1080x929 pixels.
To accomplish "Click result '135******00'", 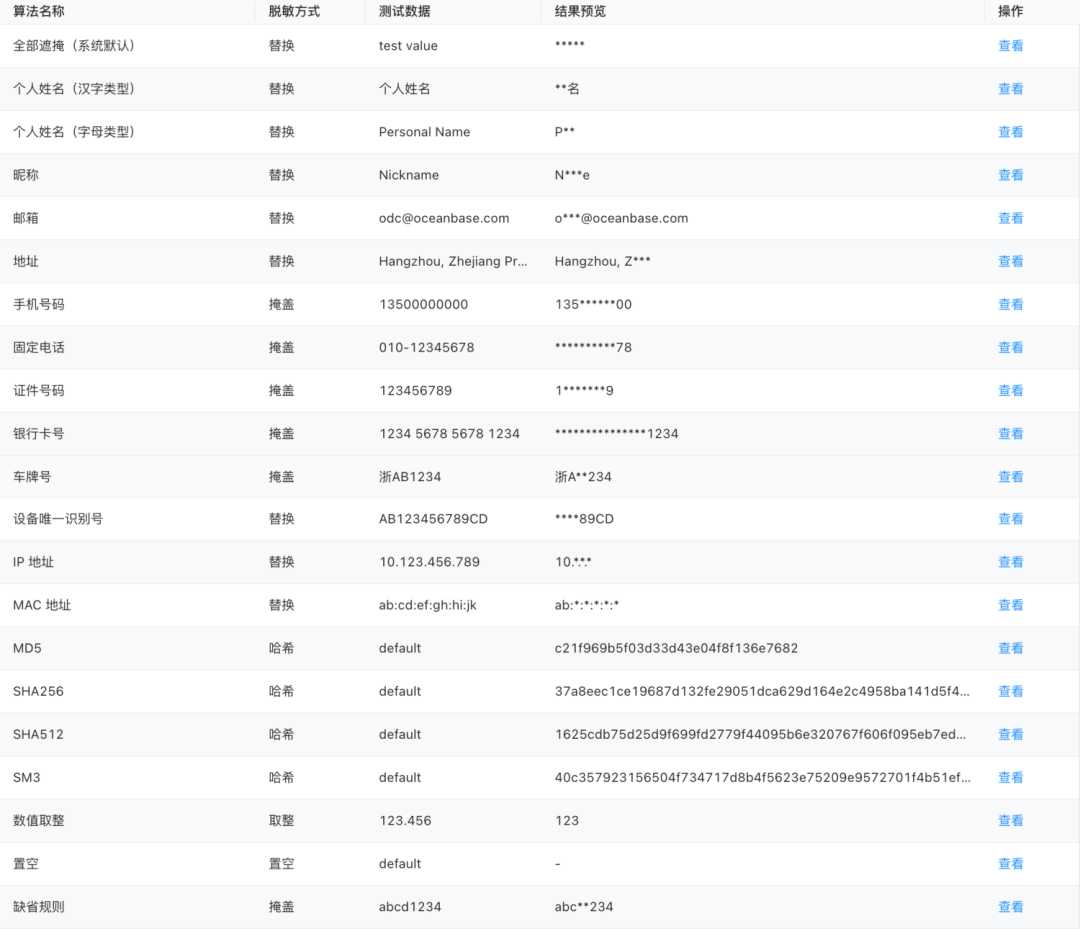I will pyautogui.click(x=593, y=304).
